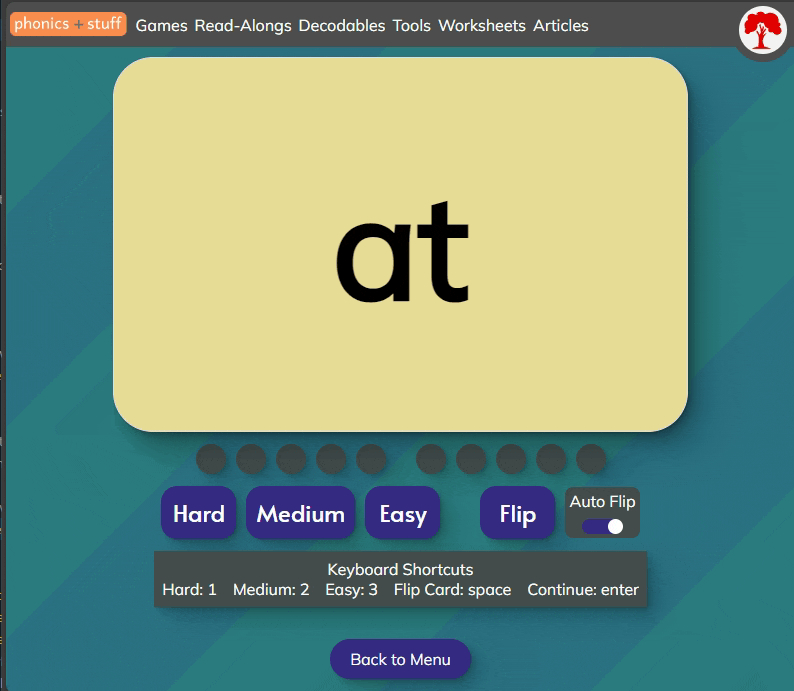The width and height of the screenshot is (794, 691).
Task: Click the last progress dot
Action: pos(591,459)
